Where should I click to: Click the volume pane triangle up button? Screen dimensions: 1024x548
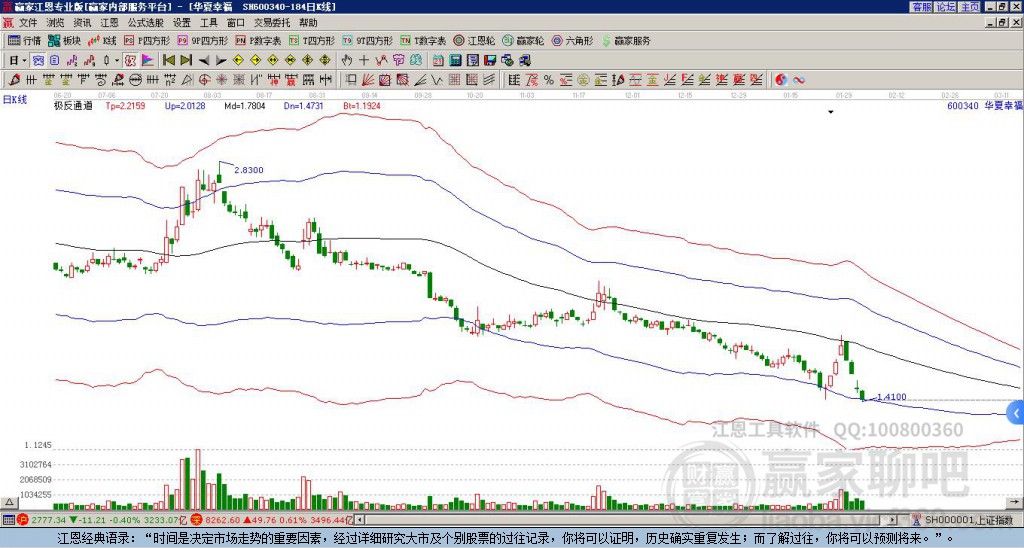tap(9, 502)
